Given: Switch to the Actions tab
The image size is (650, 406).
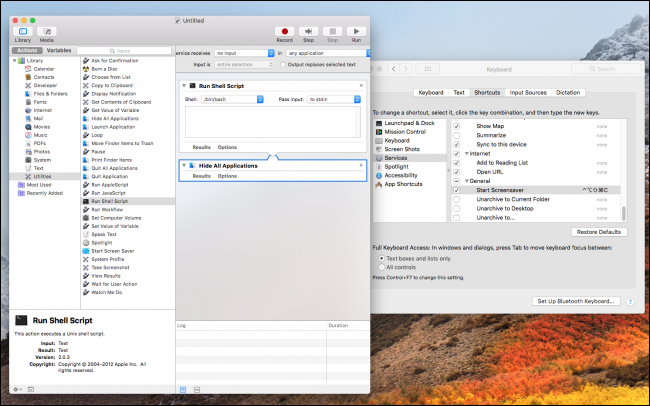Looking at the screenshot, I should 27,50.
